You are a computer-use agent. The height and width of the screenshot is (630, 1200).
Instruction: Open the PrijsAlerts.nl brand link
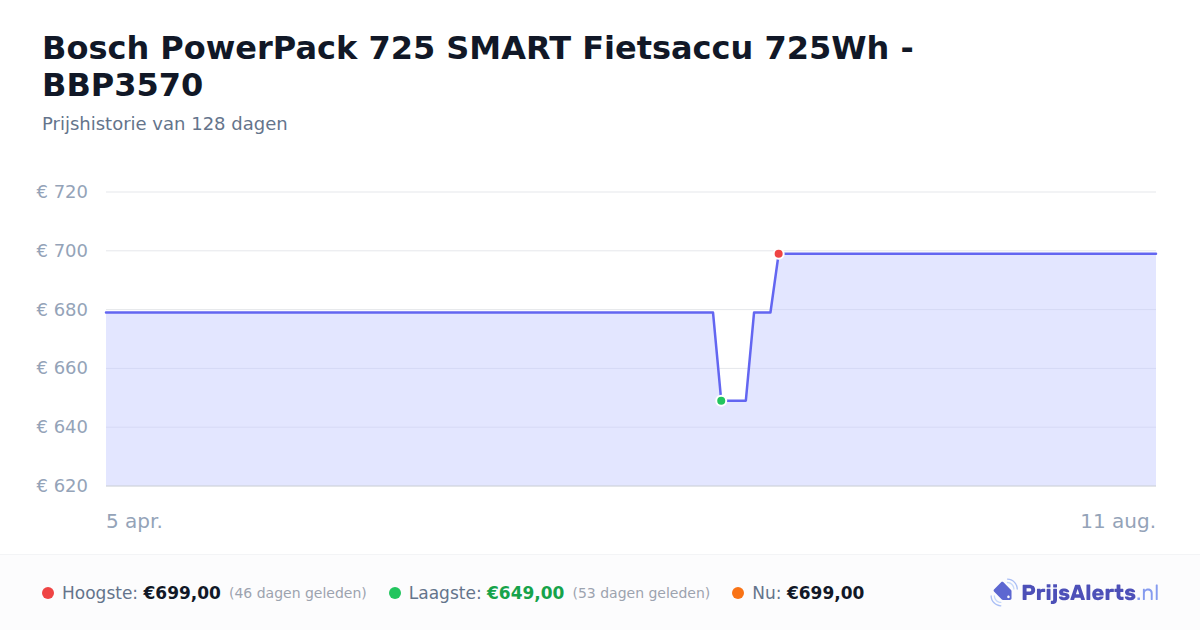pos(1075,593)
